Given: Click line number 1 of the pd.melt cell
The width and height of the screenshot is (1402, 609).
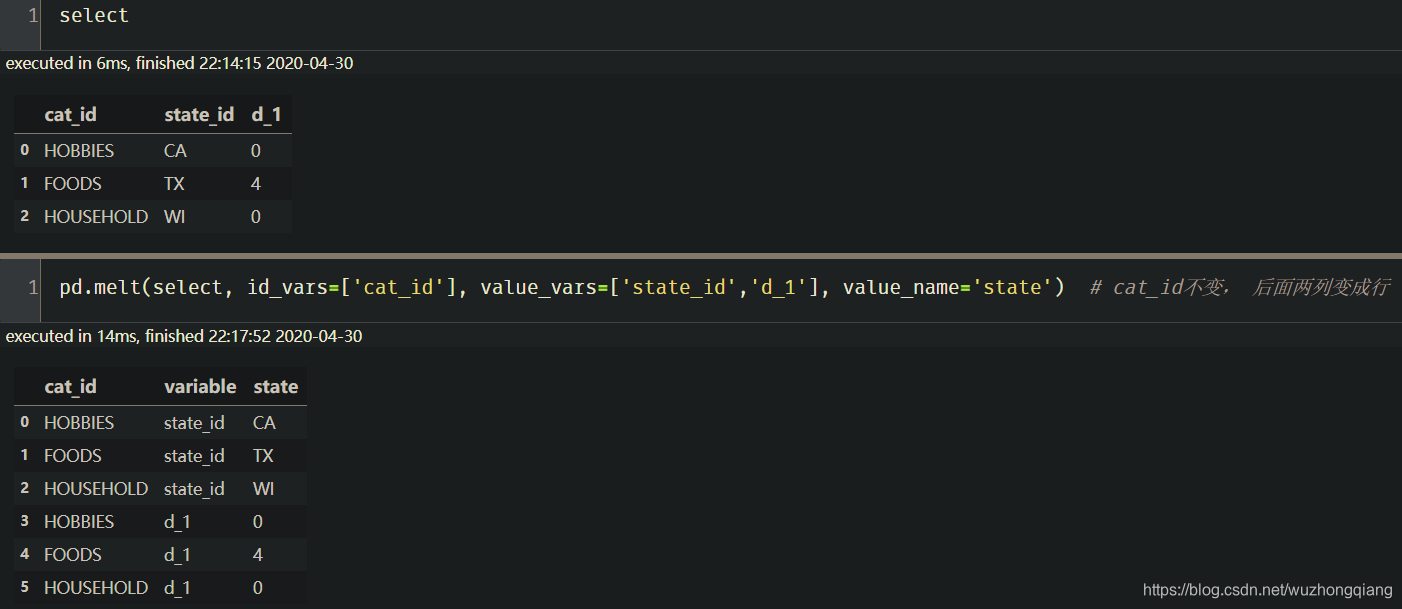Looking at the screenshot, I should [32, 287].
